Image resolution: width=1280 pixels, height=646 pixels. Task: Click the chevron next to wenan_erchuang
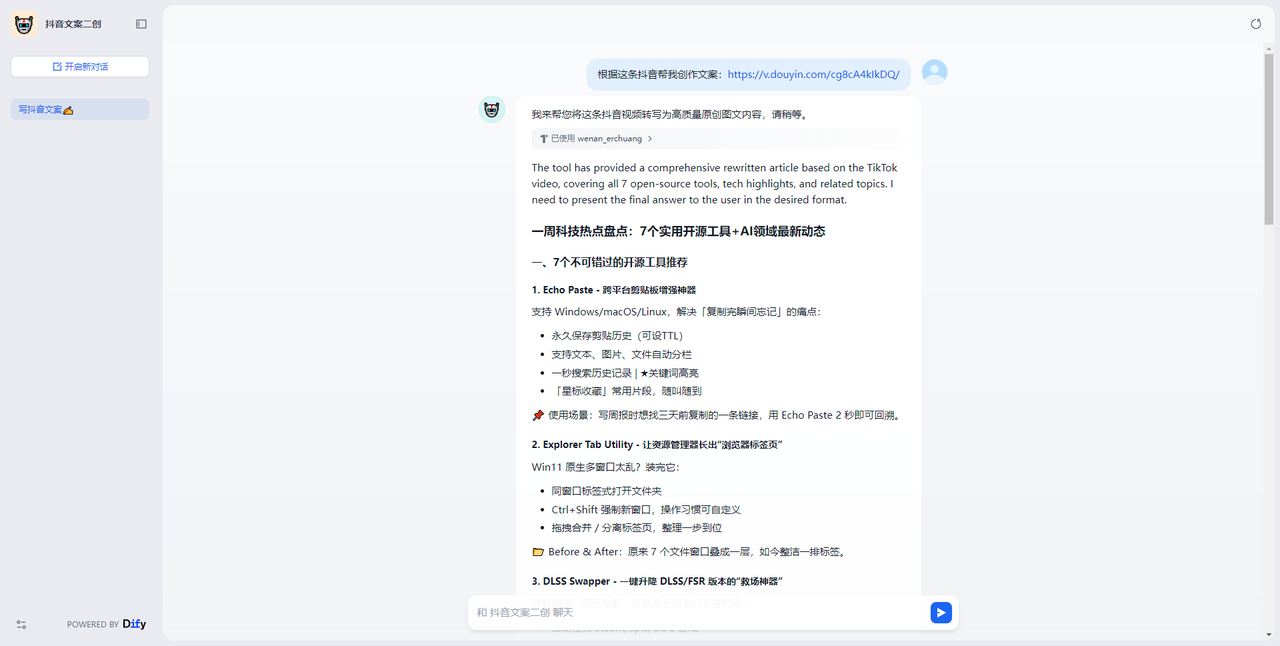coord(650,139)
